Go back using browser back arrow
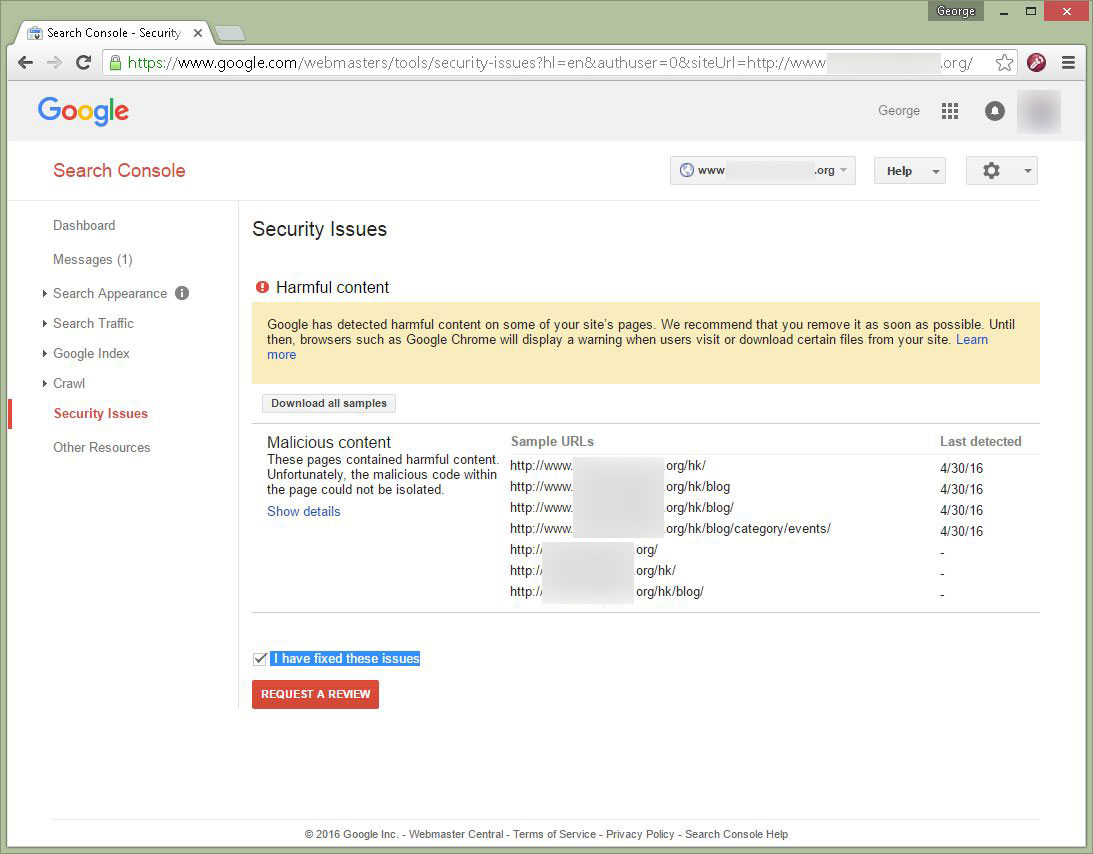Viewport: 1093px width, 854px height. [26, 63]
